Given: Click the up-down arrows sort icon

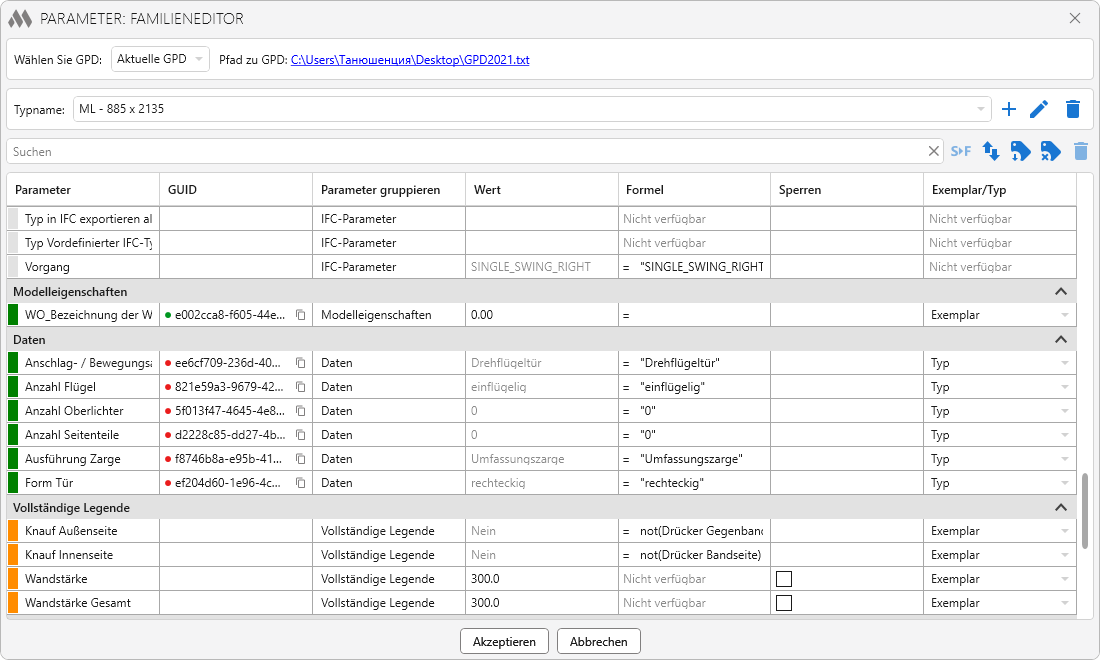Looking at the screenshot, I should point(991,151).
